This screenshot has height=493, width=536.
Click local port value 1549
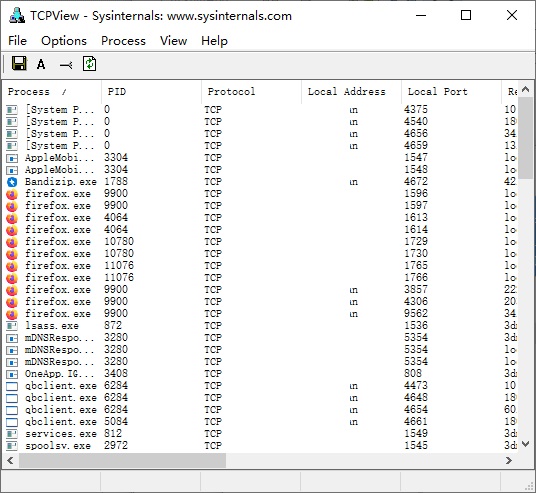(x=416, y=434)
